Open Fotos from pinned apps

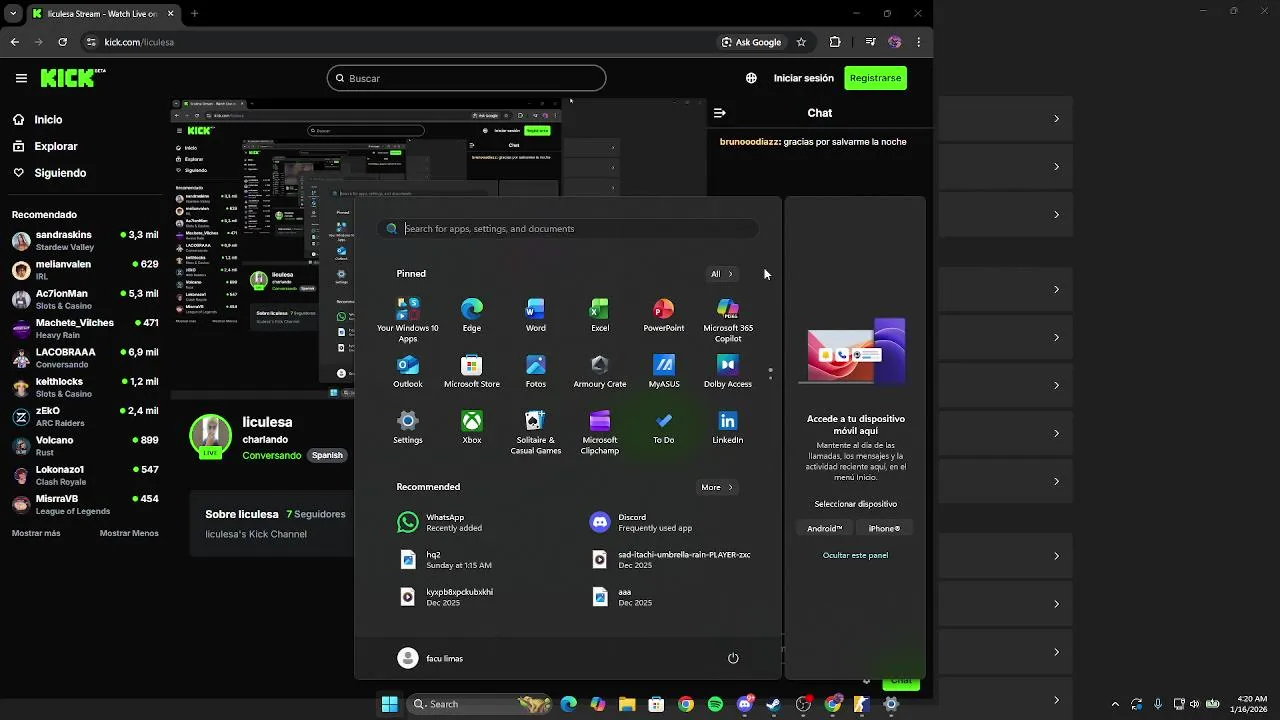(x=536, y=371)
